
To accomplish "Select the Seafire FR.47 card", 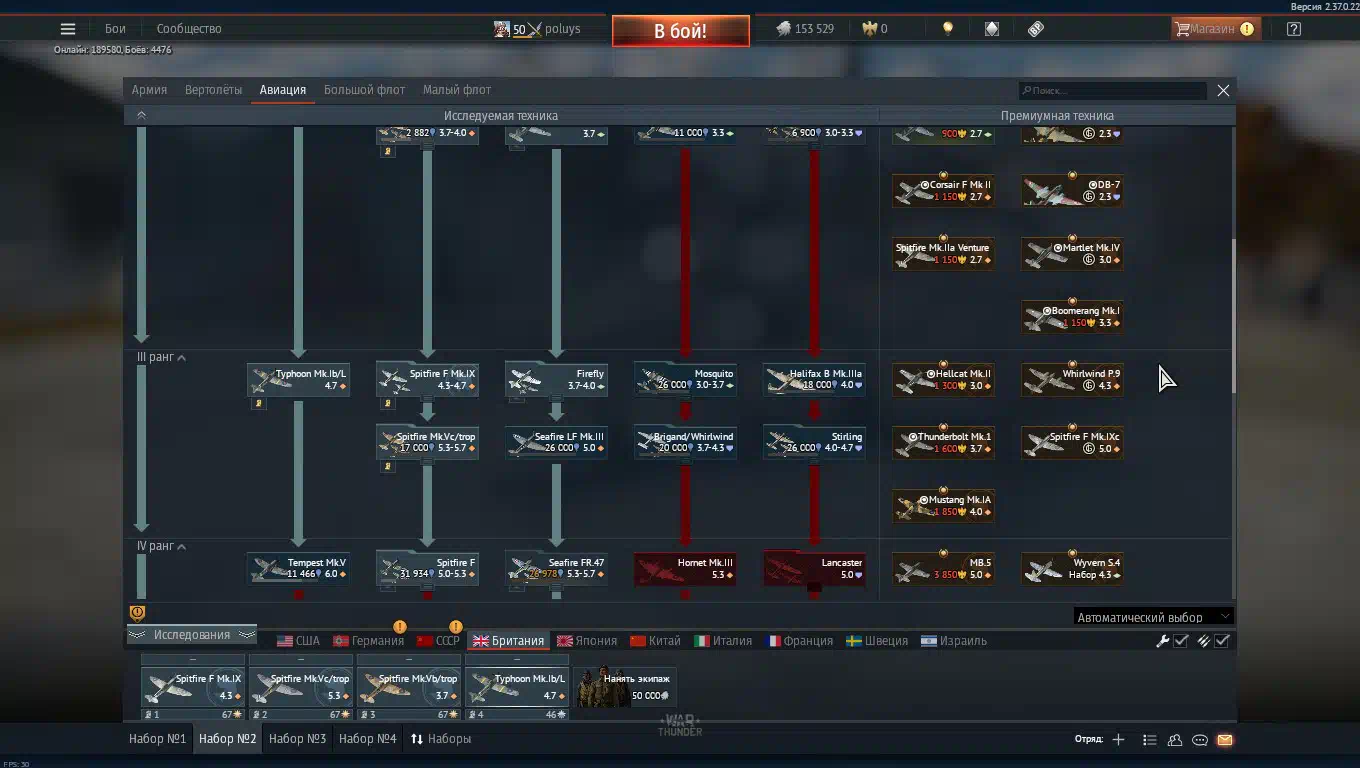I will (556, 569).
